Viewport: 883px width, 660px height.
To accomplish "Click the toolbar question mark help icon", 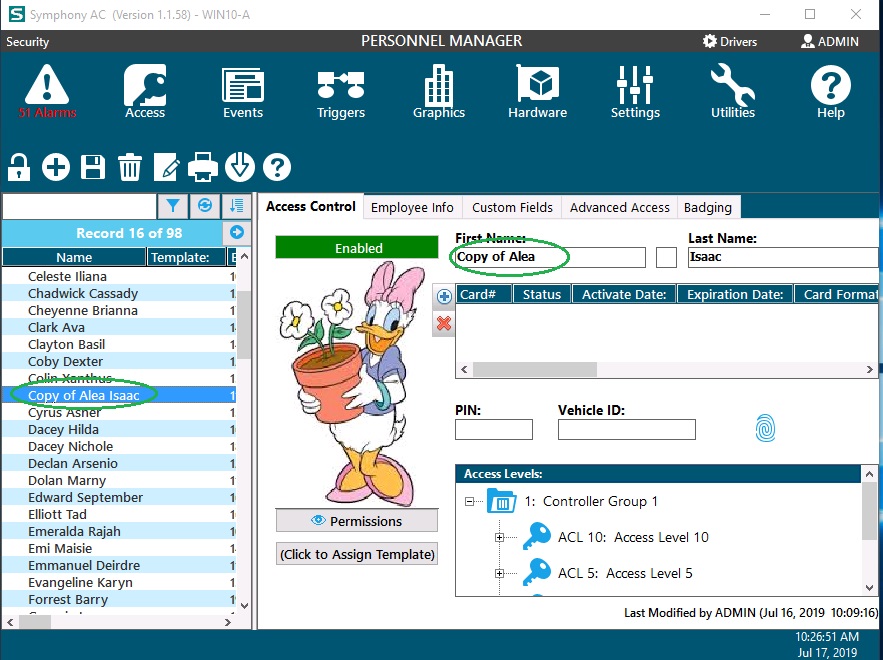I will tap(277, 167).
